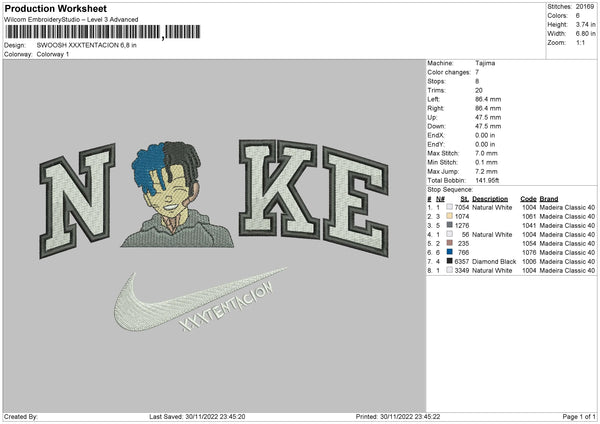Select the Stitches value 20169
The image size is (600, 424).
(x=585, y=7)
